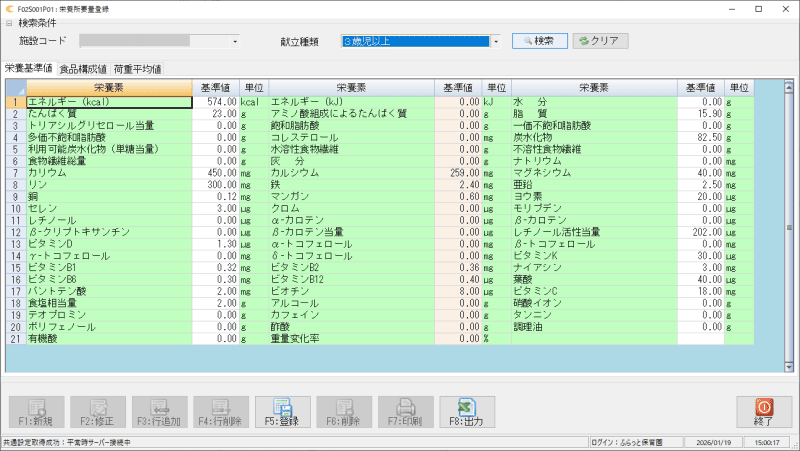Open the 施設コード dropdown list
800x451 pixels.
tap(235, 42)
